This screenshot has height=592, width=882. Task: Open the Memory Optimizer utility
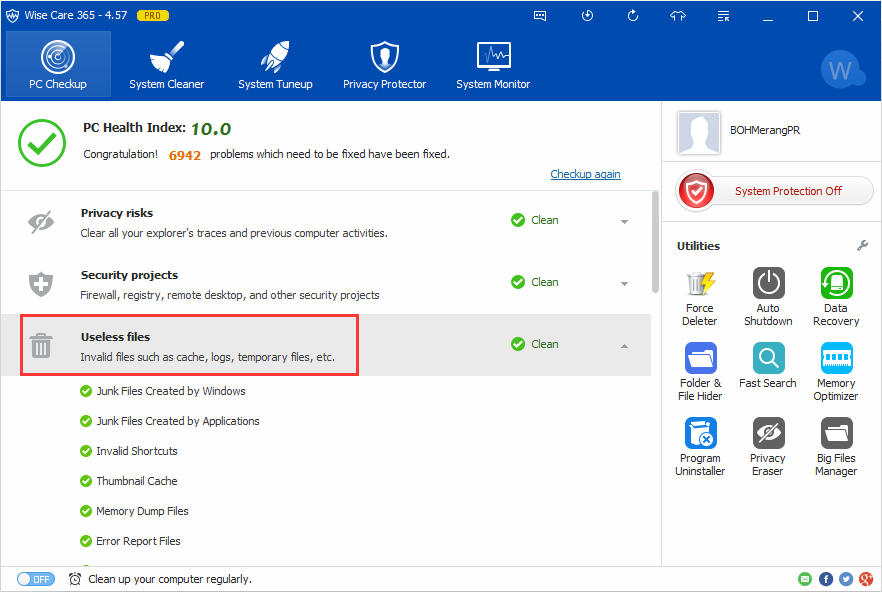(836, 371)
